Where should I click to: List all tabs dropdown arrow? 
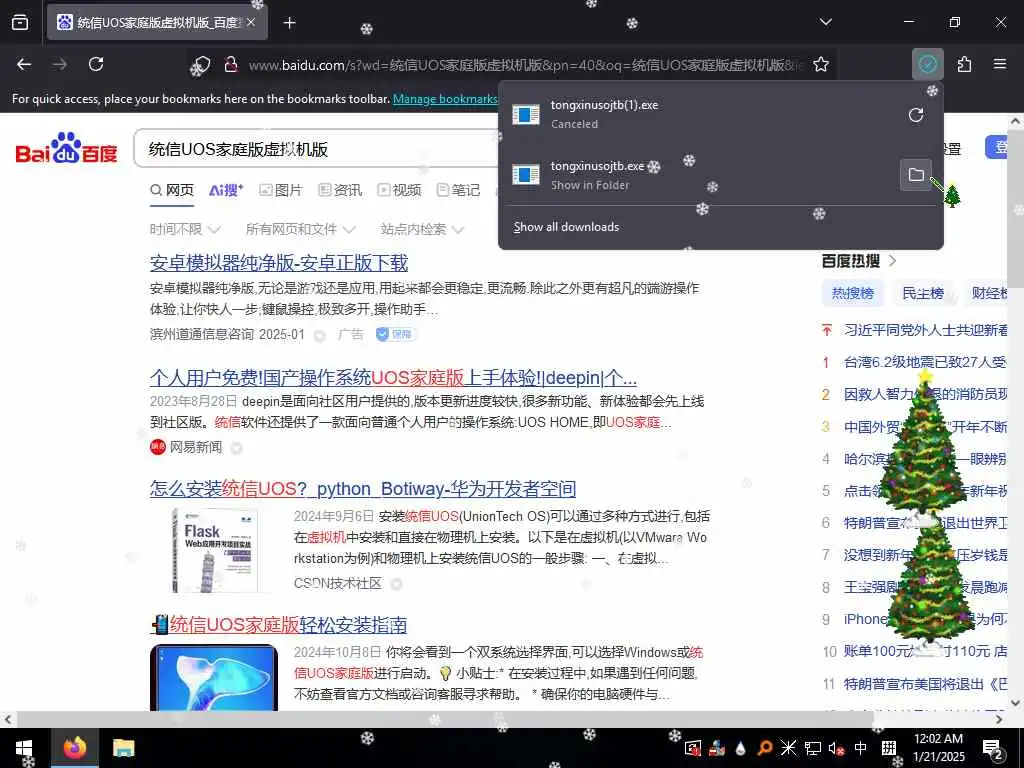click(825, 22)
